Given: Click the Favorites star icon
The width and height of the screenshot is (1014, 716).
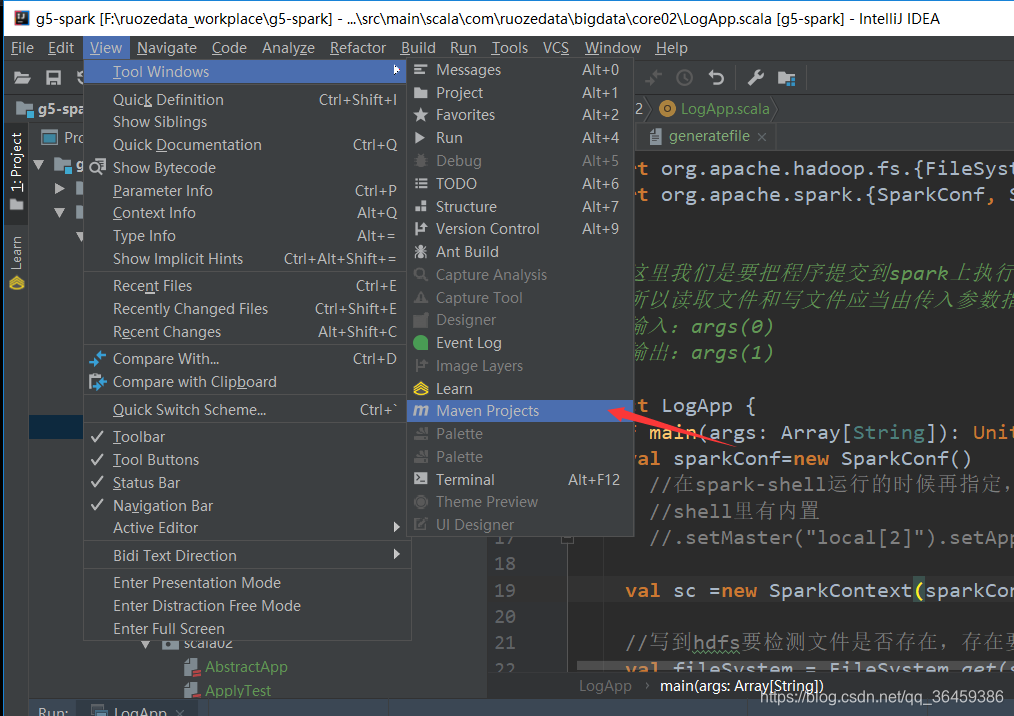Looking at the screenshot, I should 421,114.
